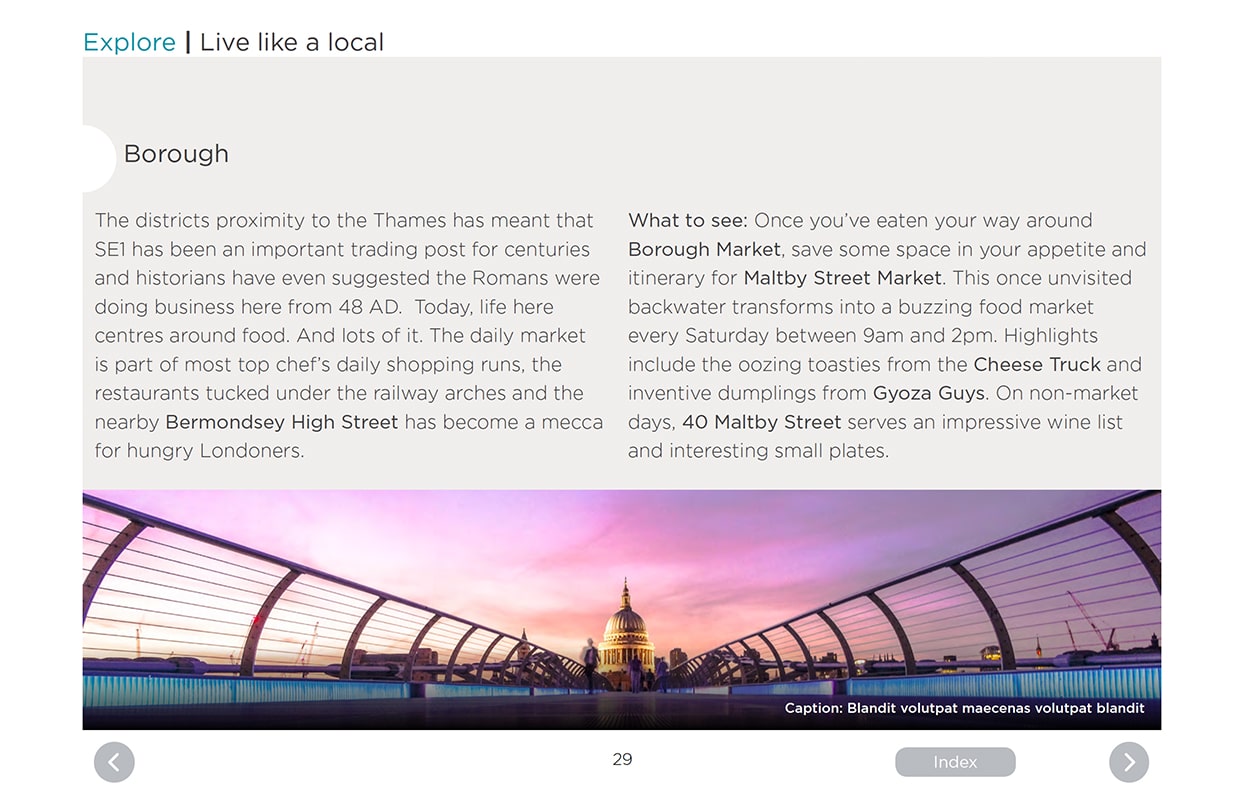The width and height of the screenshot is (1244, 800).
Task: Click the Cheese Truck link
Action: coord(1037,364)
